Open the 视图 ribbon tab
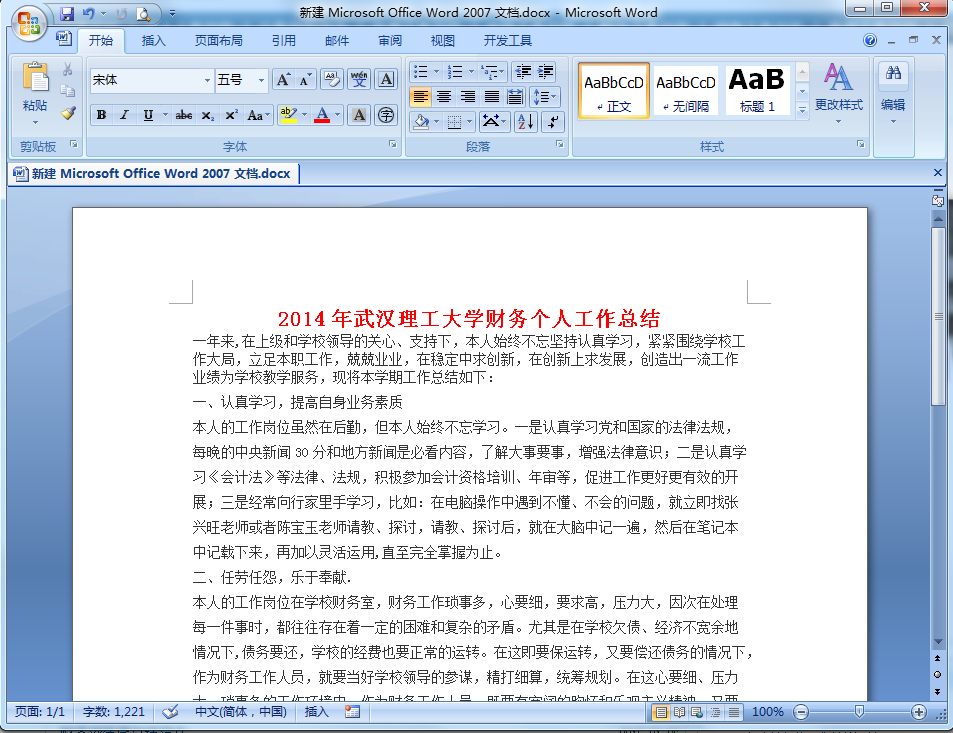This screenshot has width=953, height=733. click(442, 41)
